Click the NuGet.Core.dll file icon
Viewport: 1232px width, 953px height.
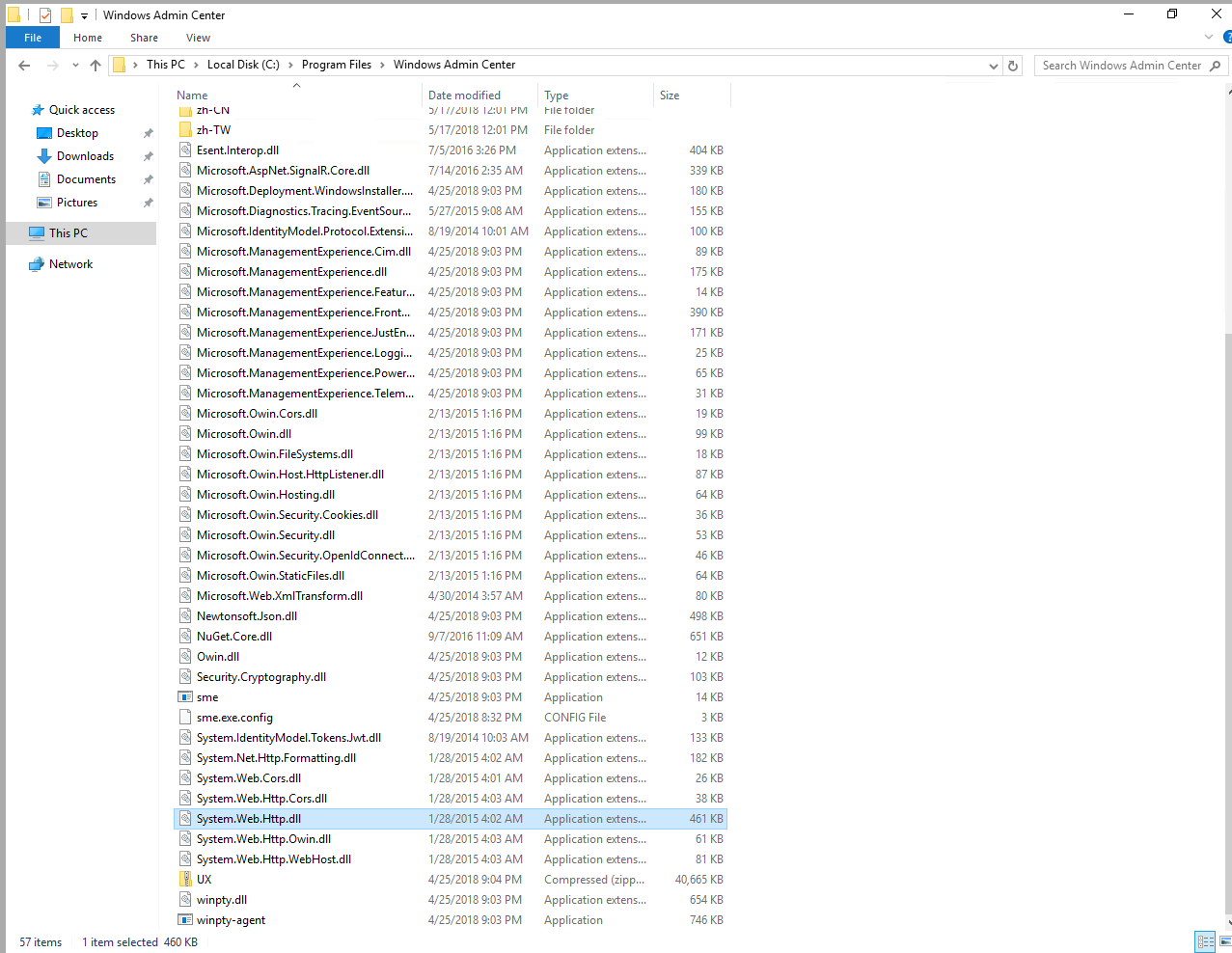point(185,637)
